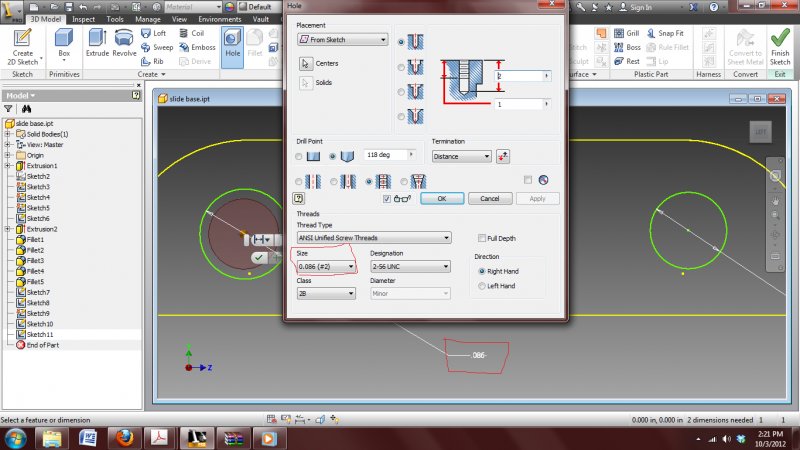Click the Centers selection arrow button

(x=306, y=63)
